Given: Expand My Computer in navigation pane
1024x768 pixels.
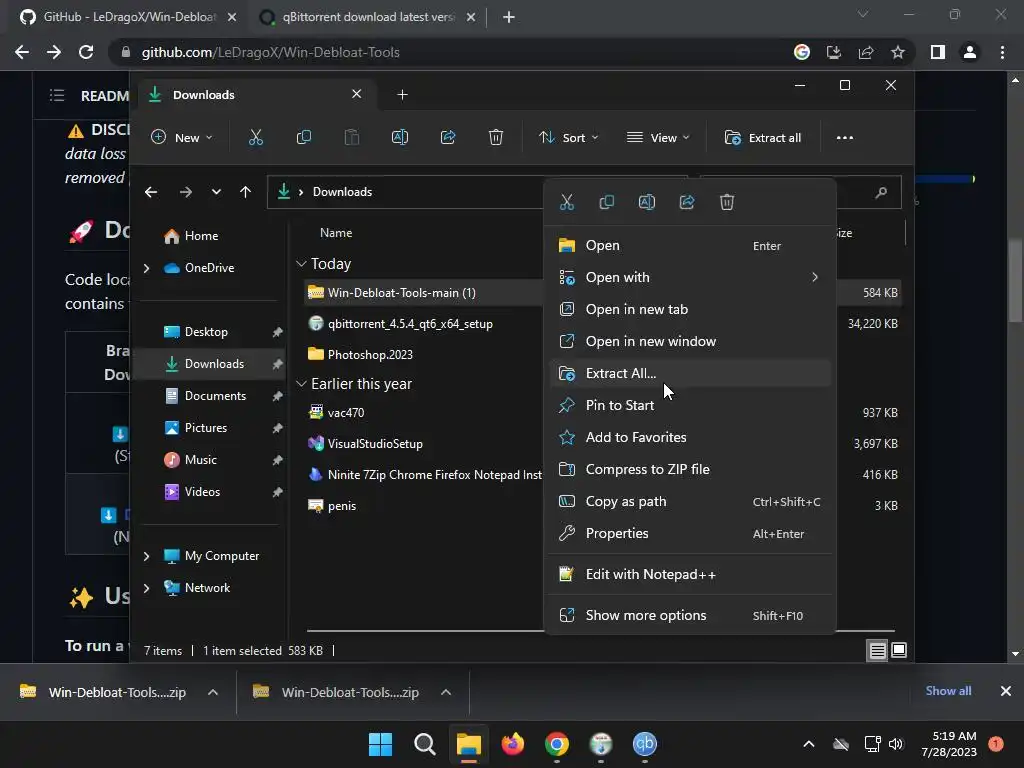Looking at the screenshot, I should [146, 556].
